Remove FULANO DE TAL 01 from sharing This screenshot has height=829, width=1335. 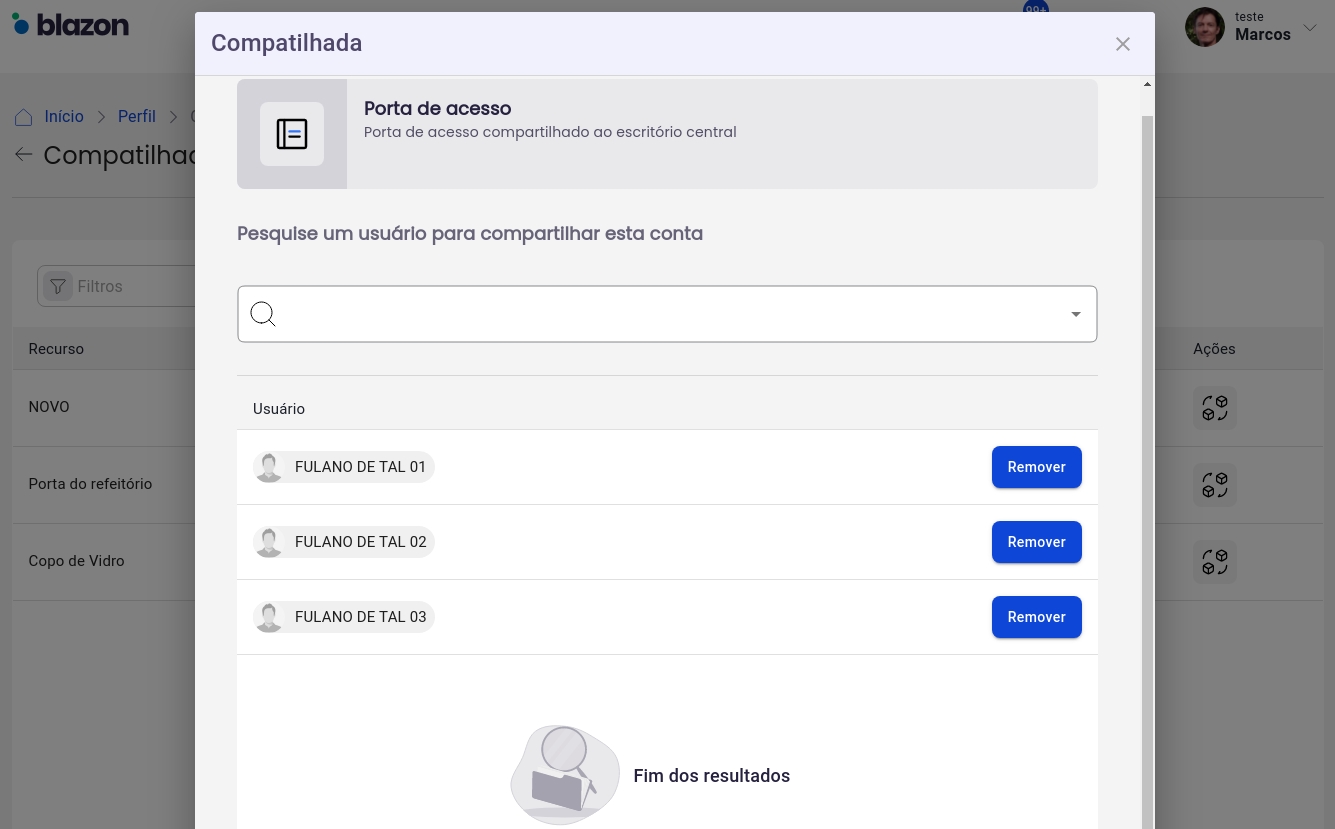click(x=1036, y=467)
